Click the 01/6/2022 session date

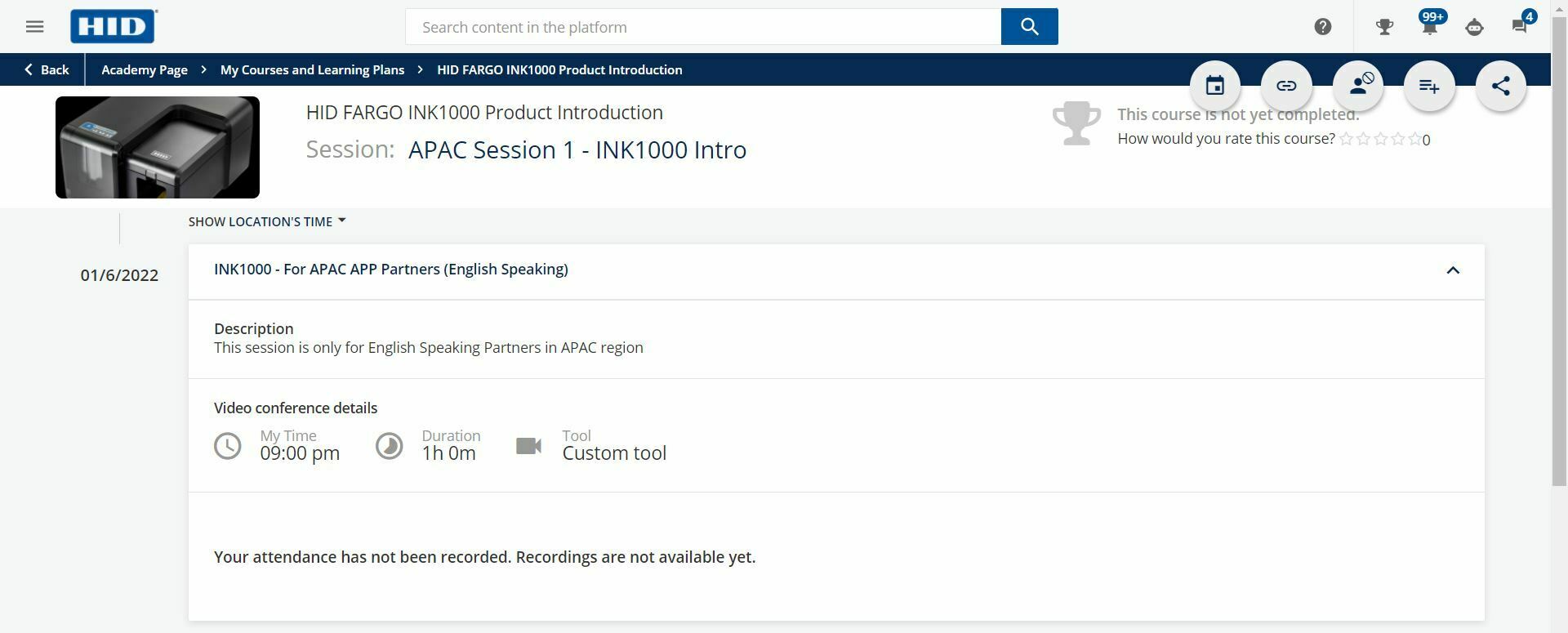(x=119, y=275)
